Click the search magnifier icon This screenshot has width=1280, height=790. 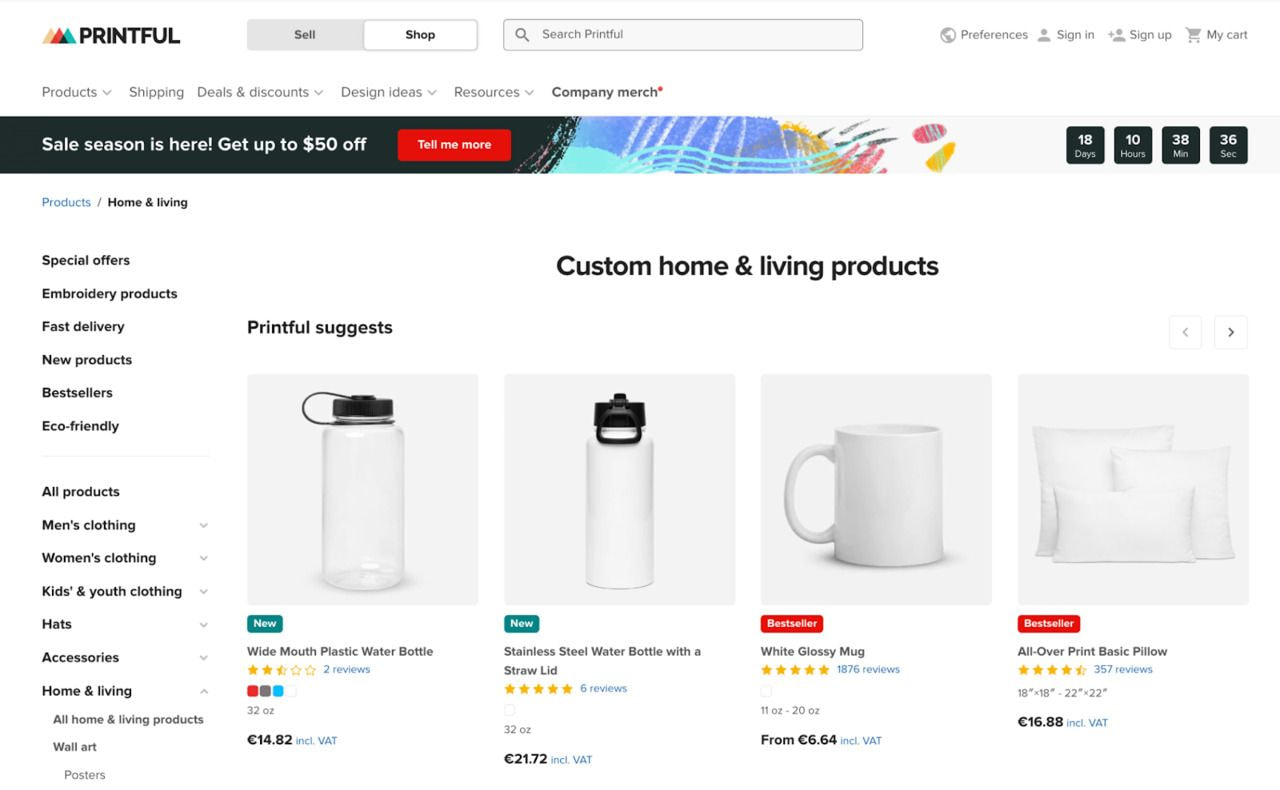coord(522,35)
